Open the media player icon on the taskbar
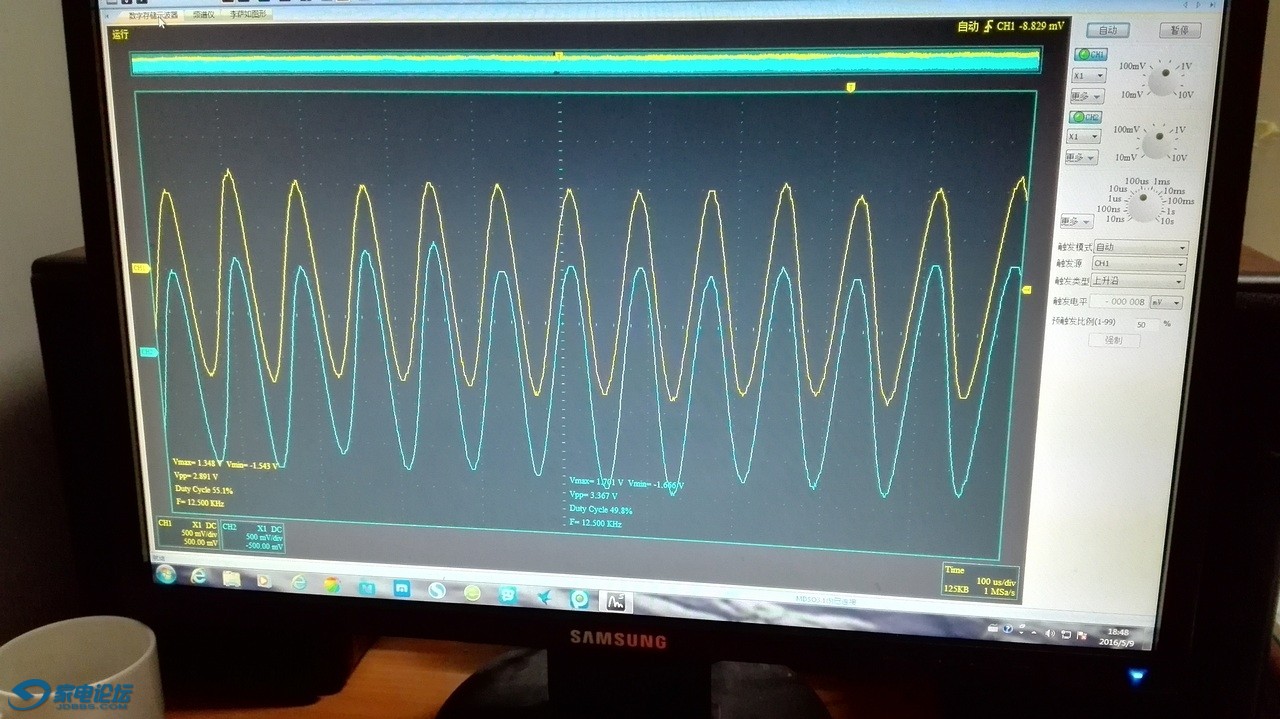This screenshot has width=1280, height=719. click(264, 580)
